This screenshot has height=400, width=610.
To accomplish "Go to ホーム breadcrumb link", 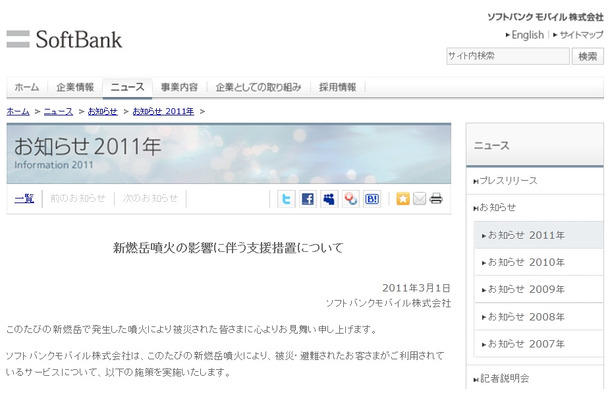I will point(18,112).
